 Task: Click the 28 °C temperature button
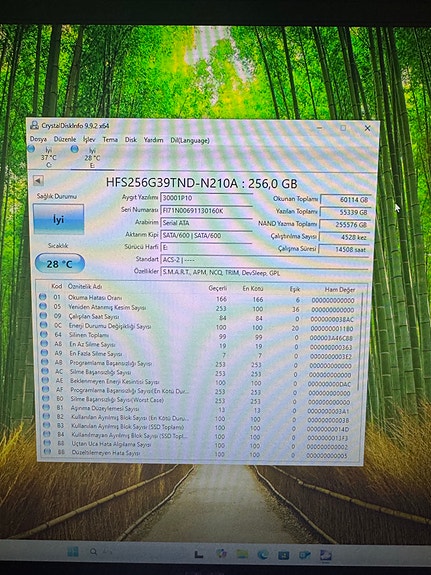click(x=60, y=264)
